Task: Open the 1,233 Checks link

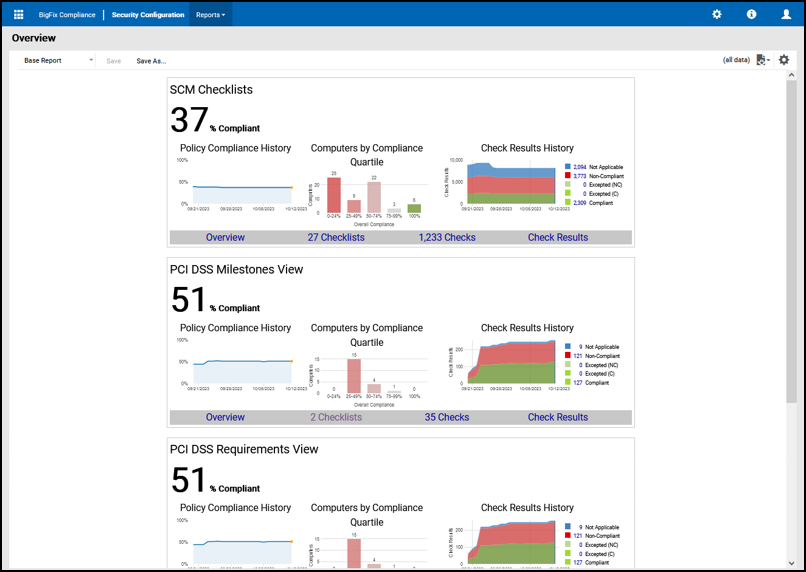Action: coord(447,238)
